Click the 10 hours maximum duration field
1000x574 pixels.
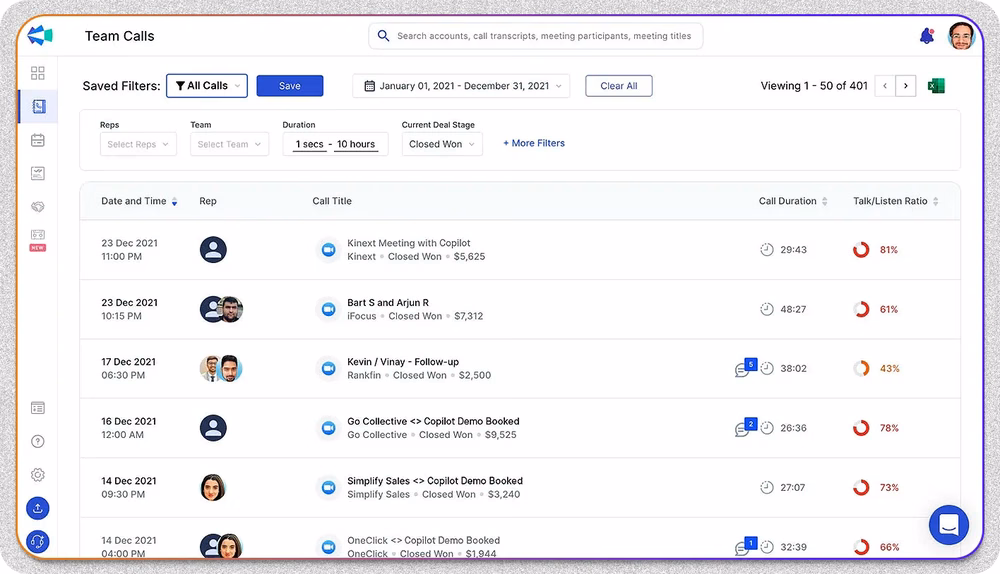356,144
